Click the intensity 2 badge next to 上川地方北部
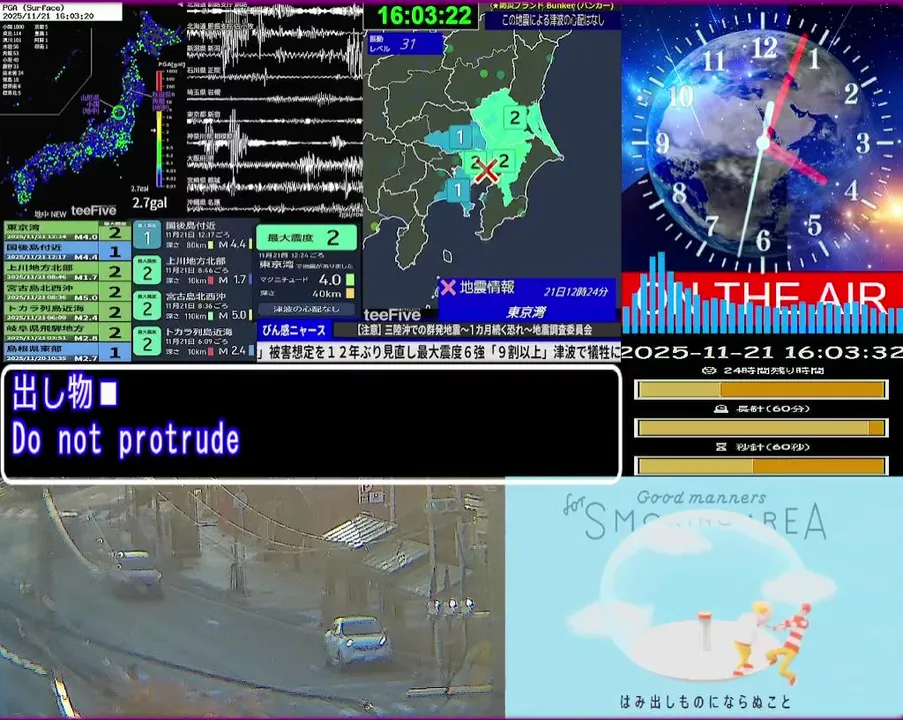The height and width of the screenshot is (720, 903). [x=147, y=271]
